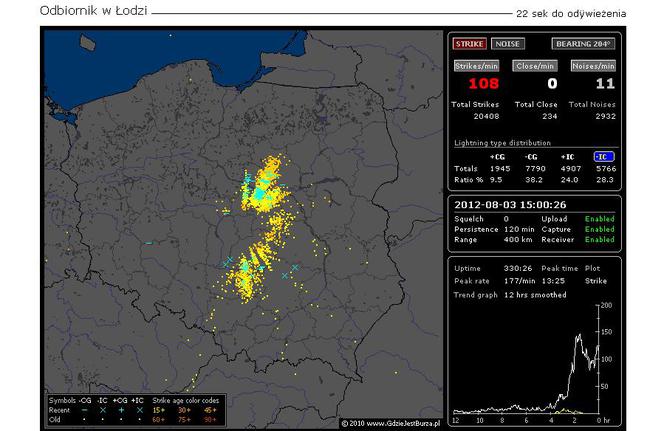The height and width of the screenshot is (431, 664).
Task: Click the +IC column header in table
Action: coord(567,157)
